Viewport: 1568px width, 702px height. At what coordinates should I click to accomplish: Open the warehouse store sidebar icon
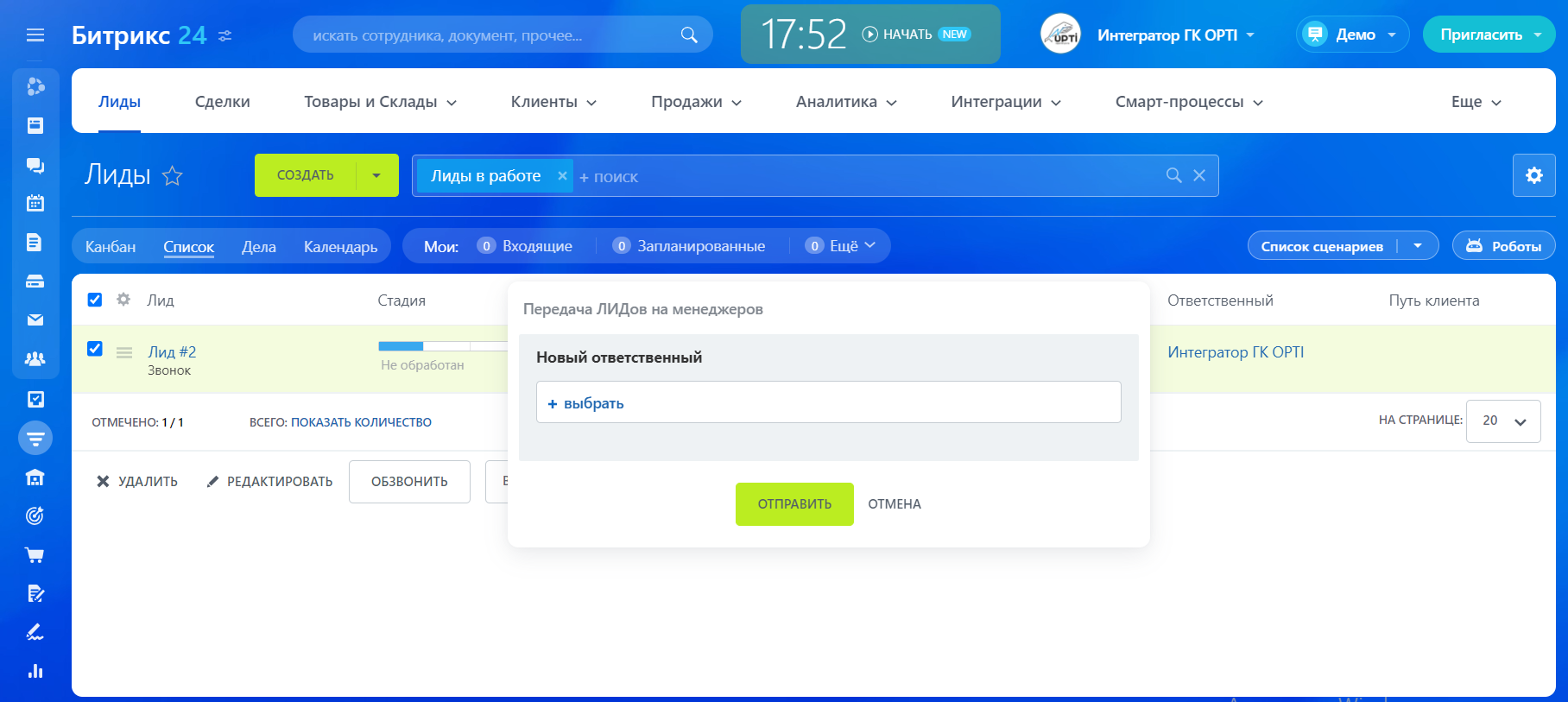[x=35, y=477]
